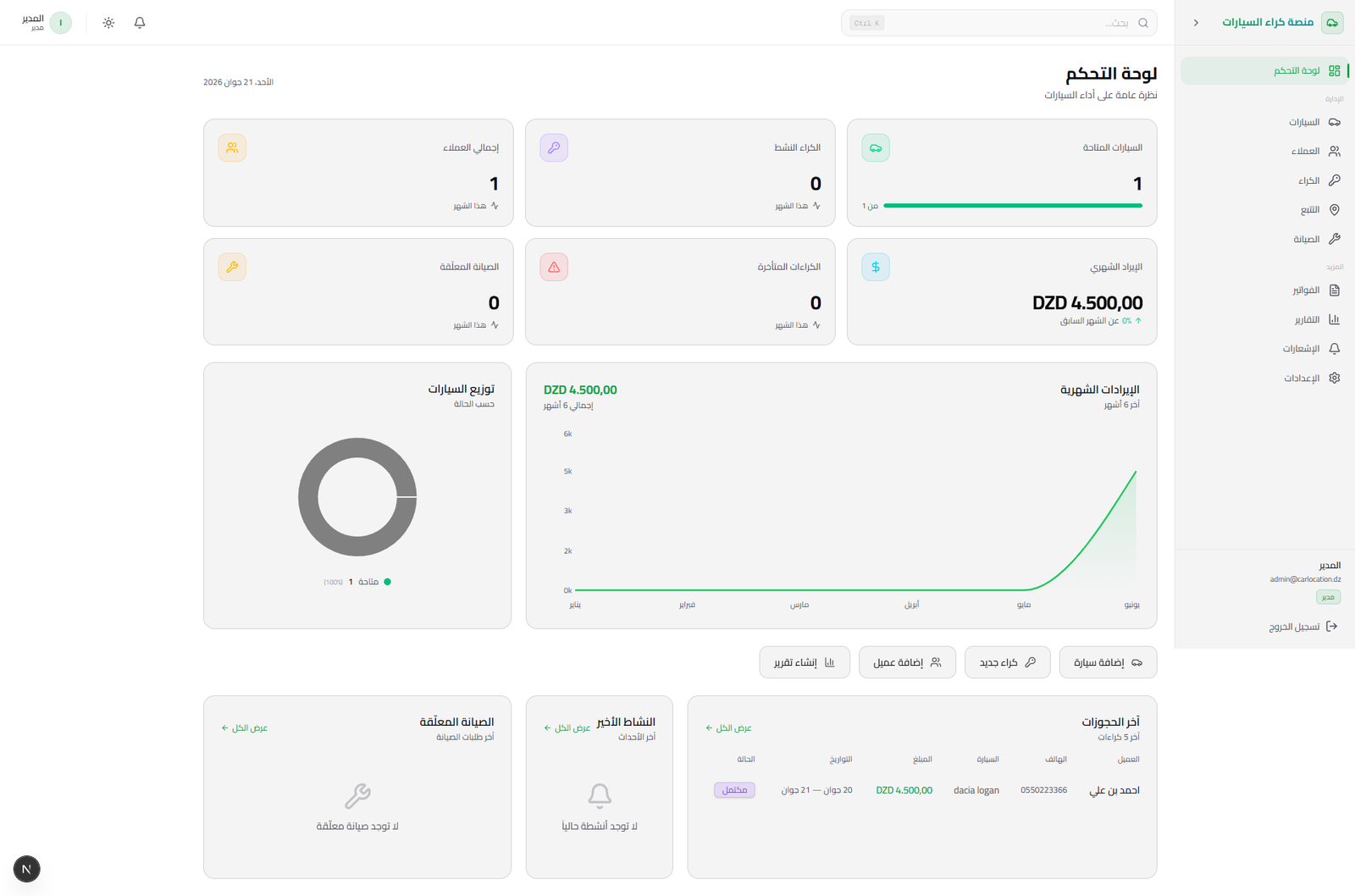Click the car logo icon beside منصة كراء السيارات
The image size is (1355, 896).
click(x=1332, y=23)
